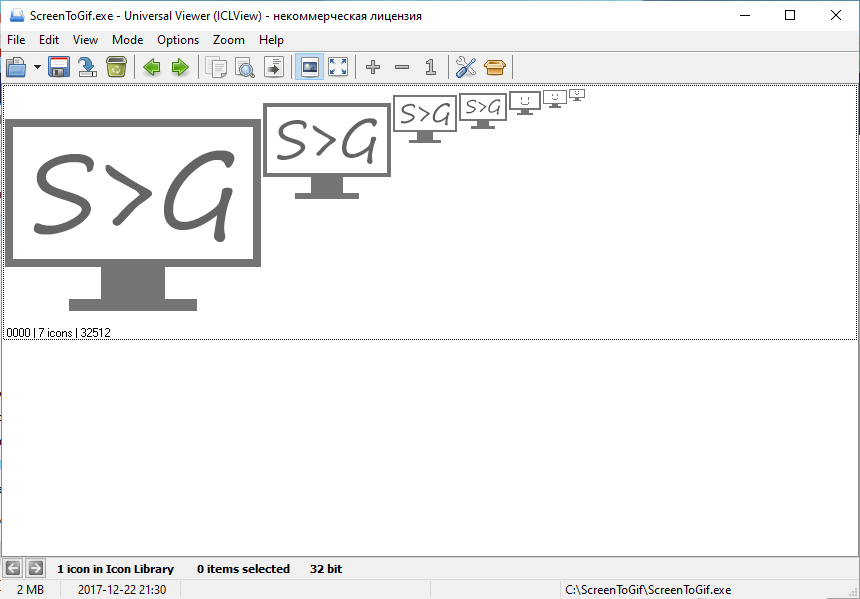Click status bar right arrow button
860x599 pixels.
click(36, 569)
